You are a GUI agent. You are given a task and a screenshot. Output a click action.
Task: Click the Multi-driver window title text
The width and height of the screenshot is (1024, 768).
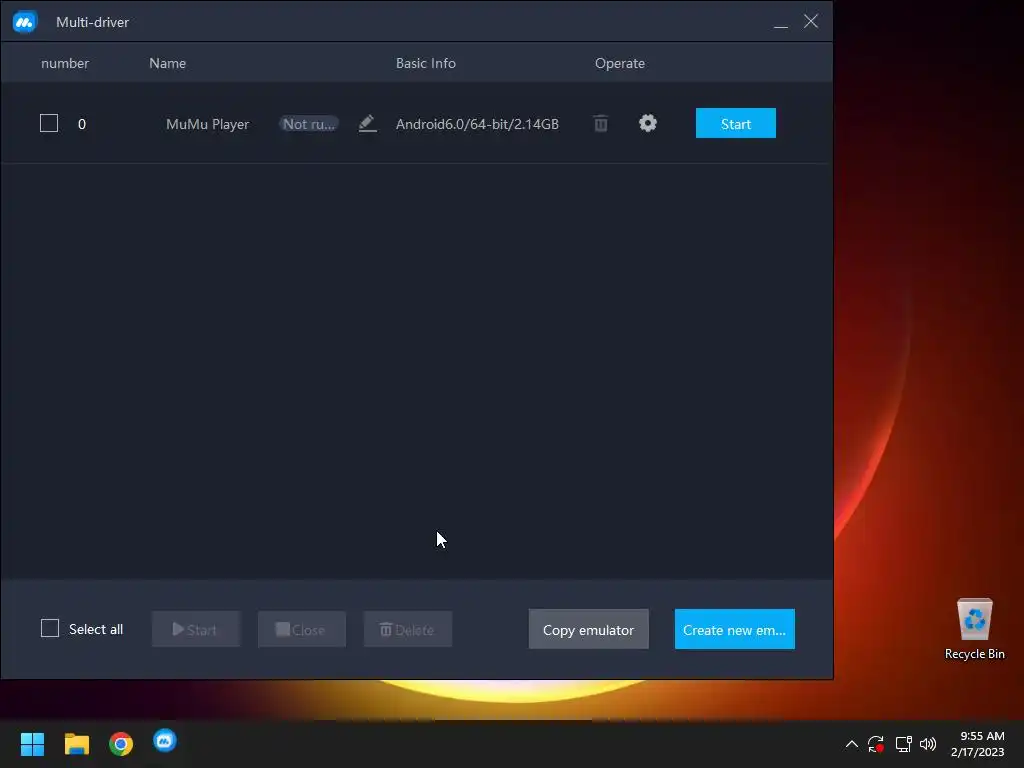pos(93,22)
